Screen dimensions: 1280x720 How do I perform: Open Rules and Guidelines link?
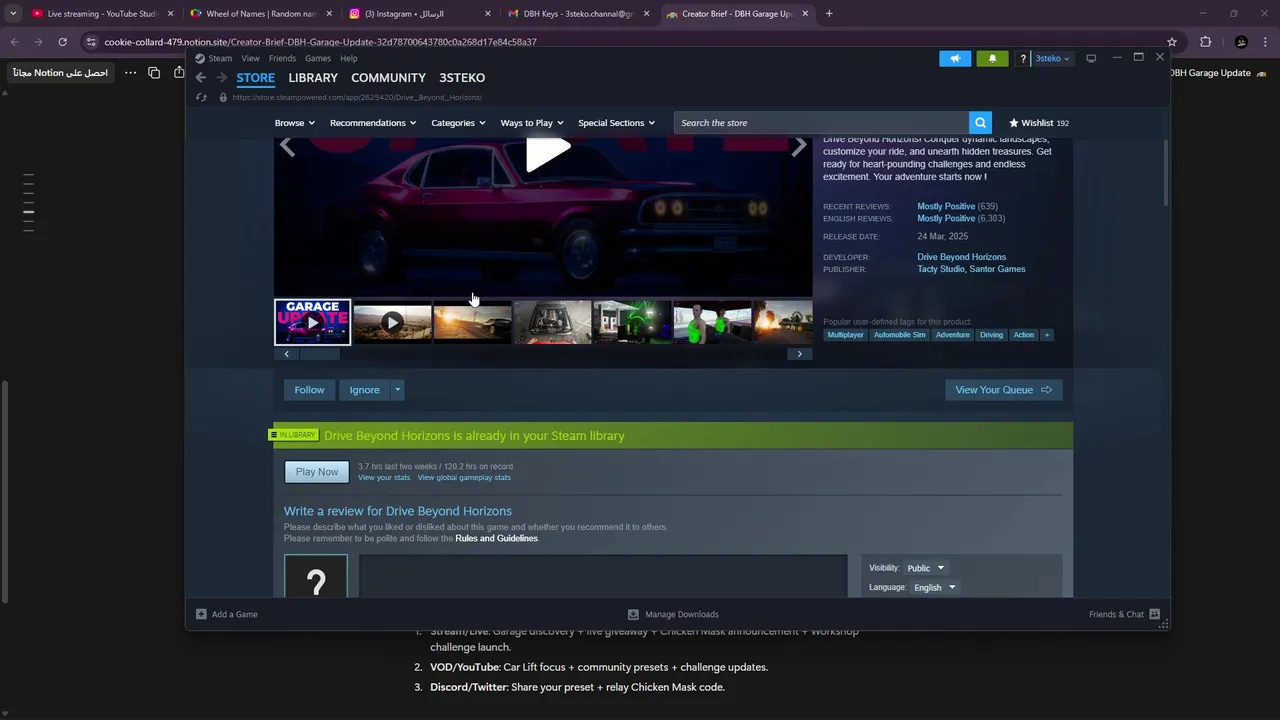(x=496, y=539)
